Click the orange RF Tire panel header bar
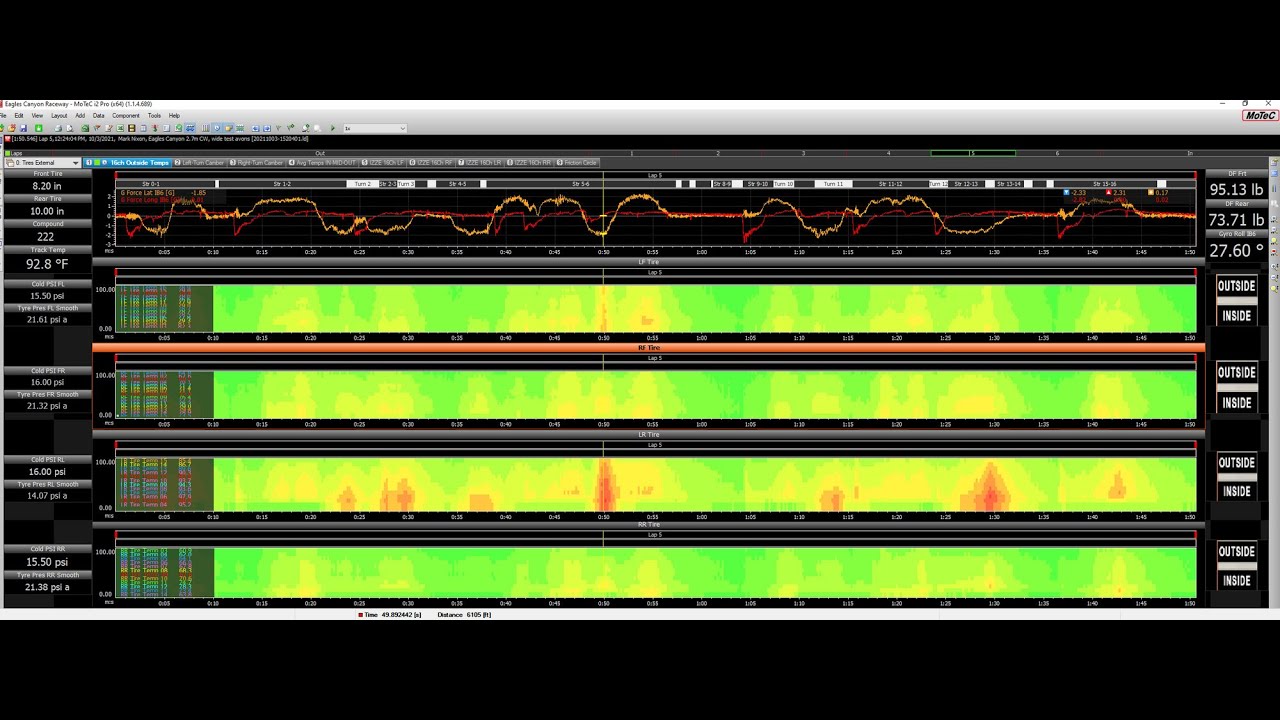Viewport: 1280px width, 720px height. [x=648, y=348]
